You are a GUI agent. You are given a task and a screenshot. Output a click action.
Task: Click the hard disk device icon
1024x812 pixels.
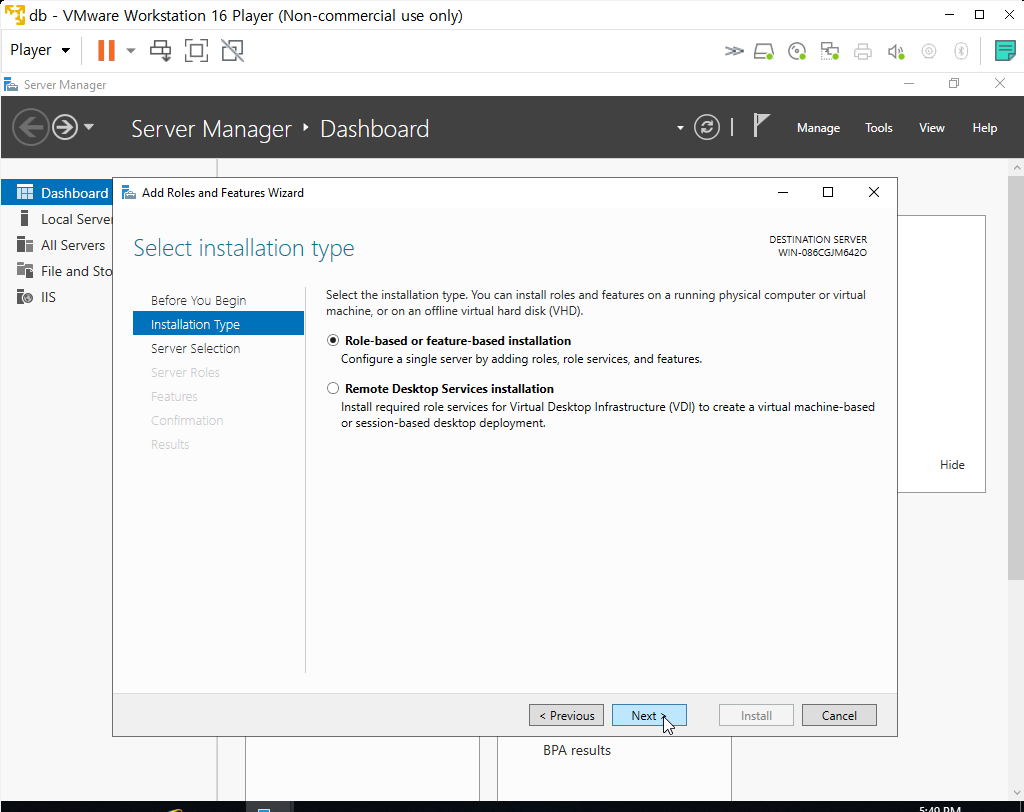click(764, 51)
